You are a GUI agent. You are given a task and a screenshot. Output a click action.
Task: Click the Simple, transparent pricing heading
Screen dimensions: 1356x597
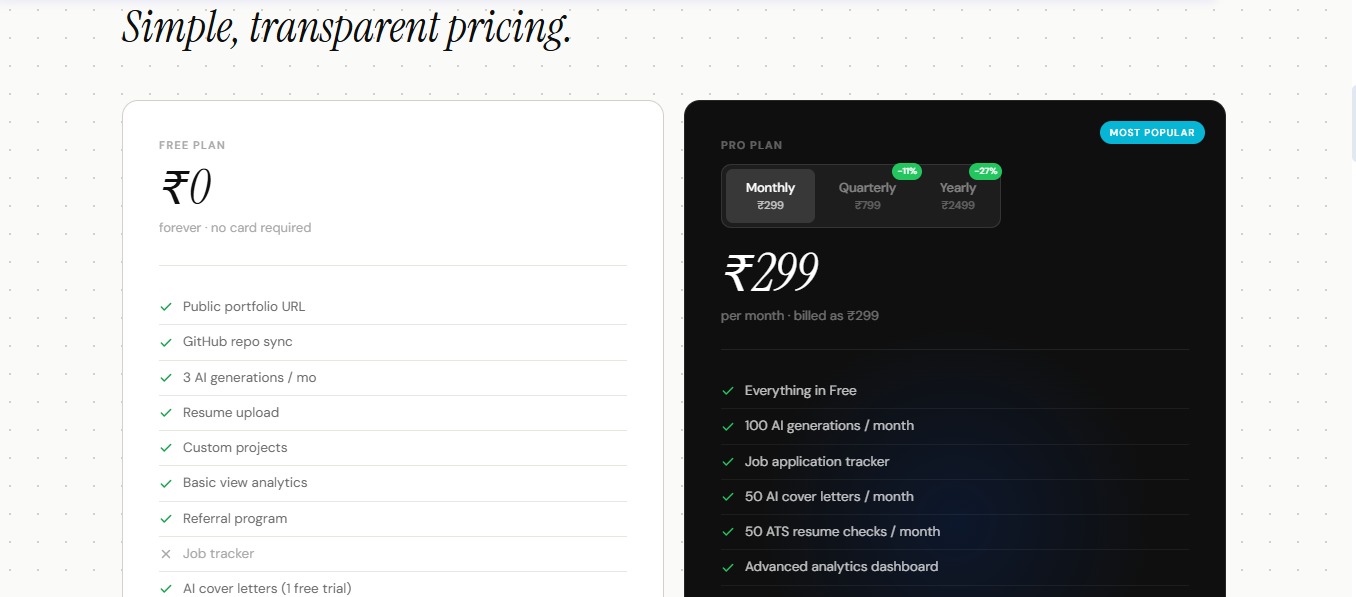point(346,26)
